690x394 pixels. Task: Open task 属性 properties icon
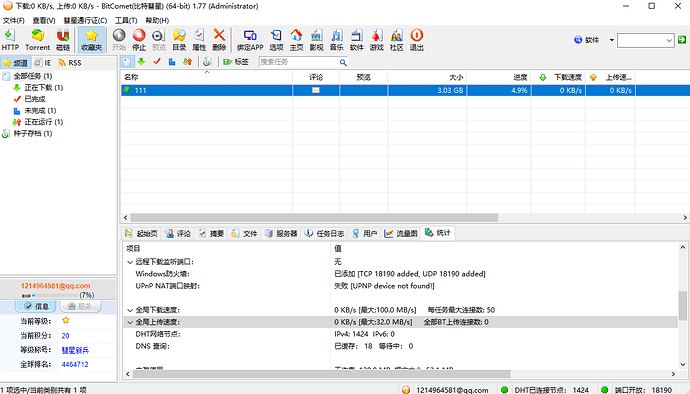click(199, 40)
